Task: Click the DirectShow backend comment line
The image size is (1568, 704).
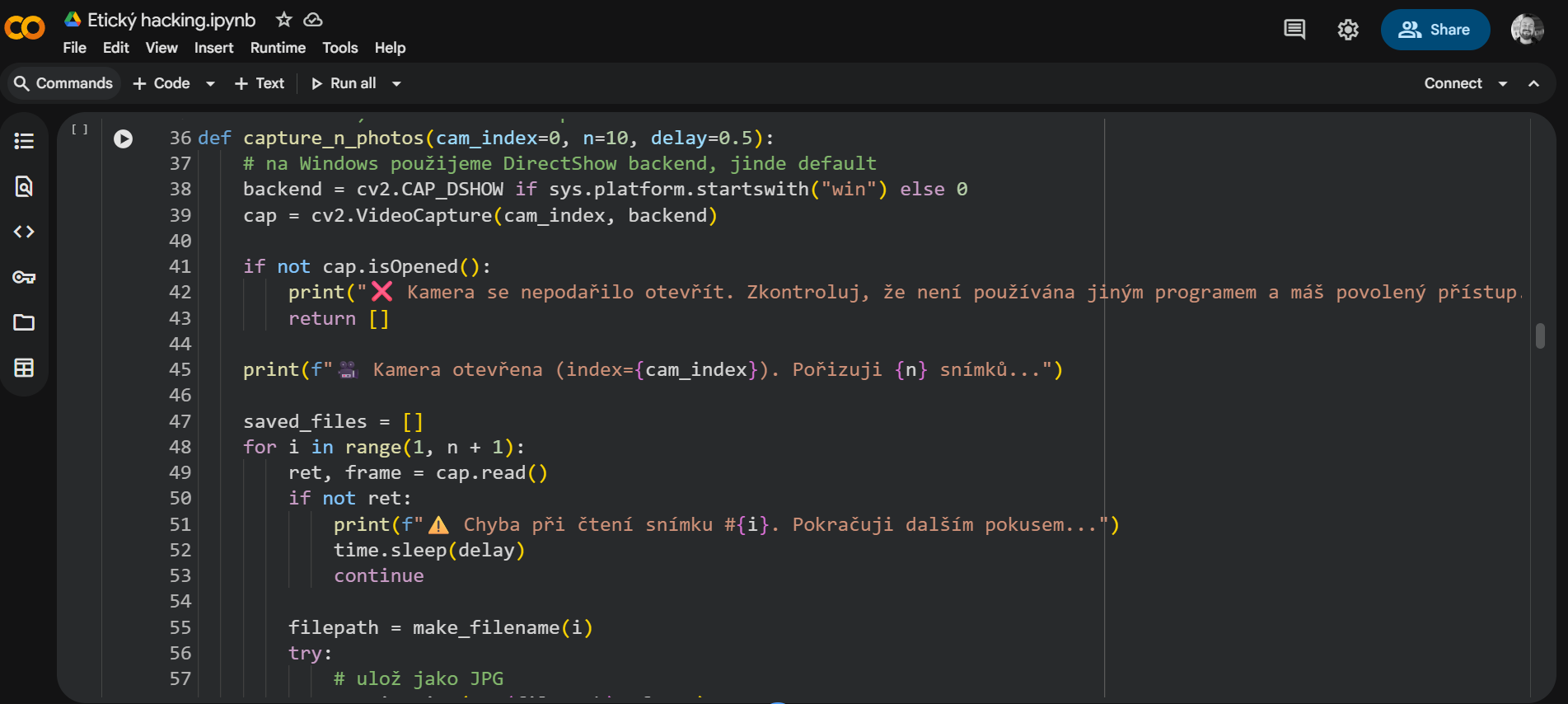Action: coord(559,163)
